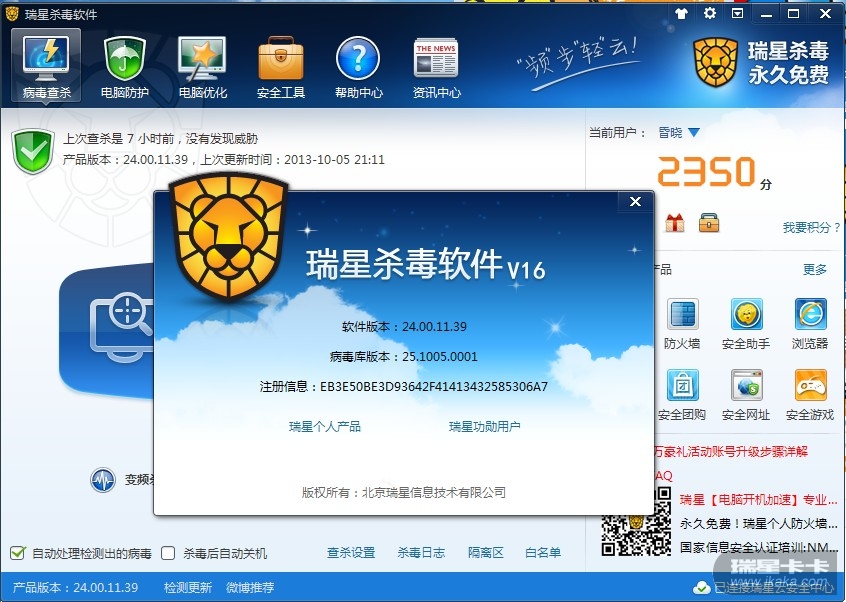Open the title bar dropdown menu icon
The image size is (846, 602).
tap(738, 13)
